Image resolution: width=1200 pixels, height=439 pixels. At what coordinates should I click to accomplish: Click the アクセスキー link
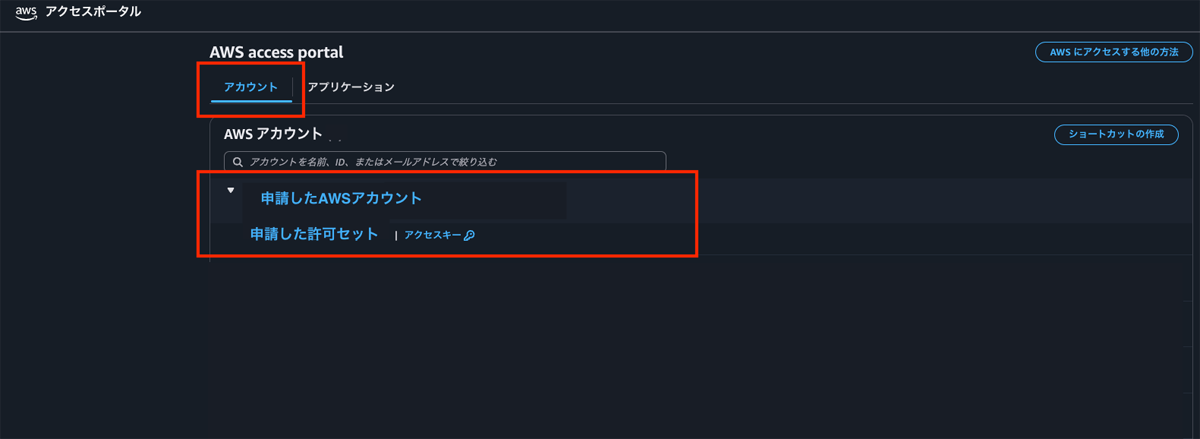[x=432, y=236]
